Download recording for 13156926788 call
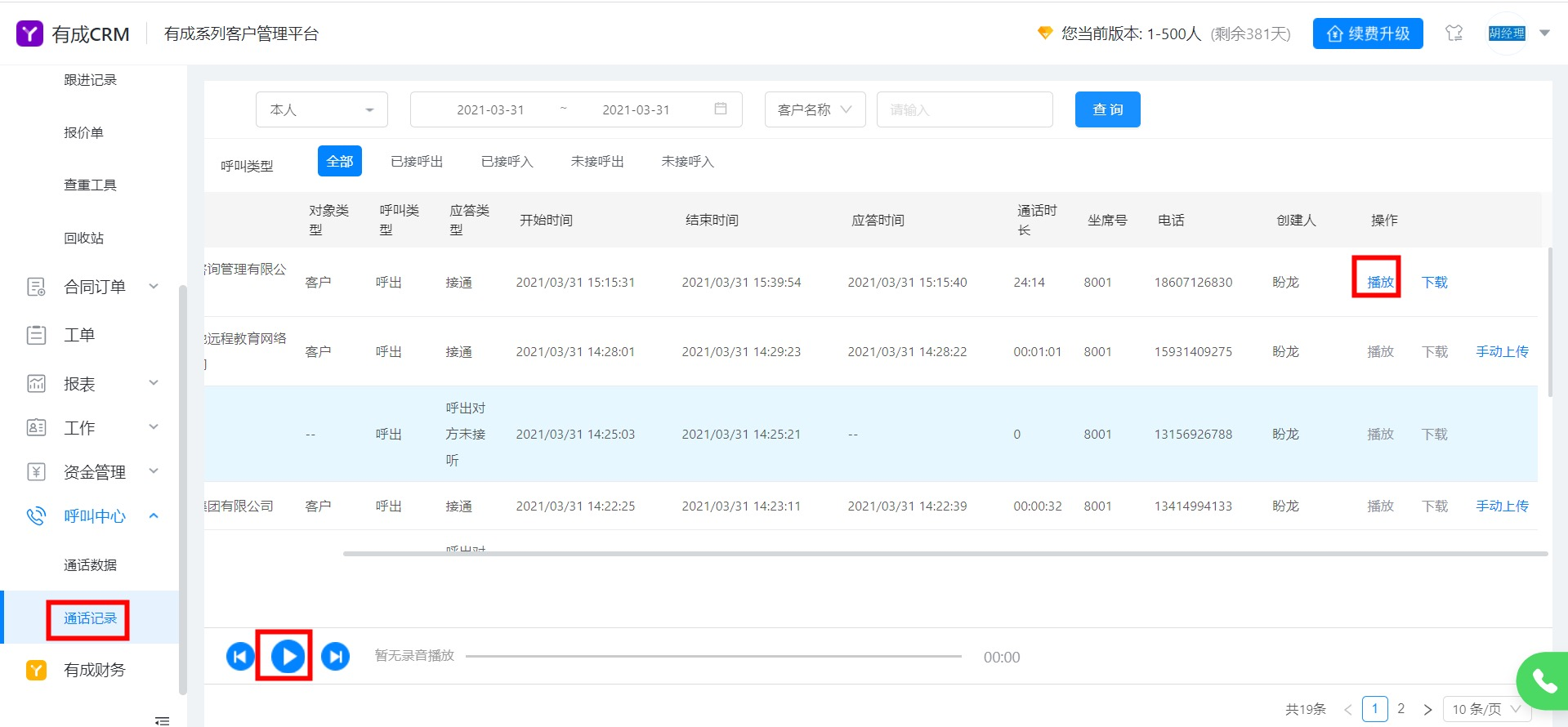The height and width of the screenshot is (727, 1568). coord(1434,434)
